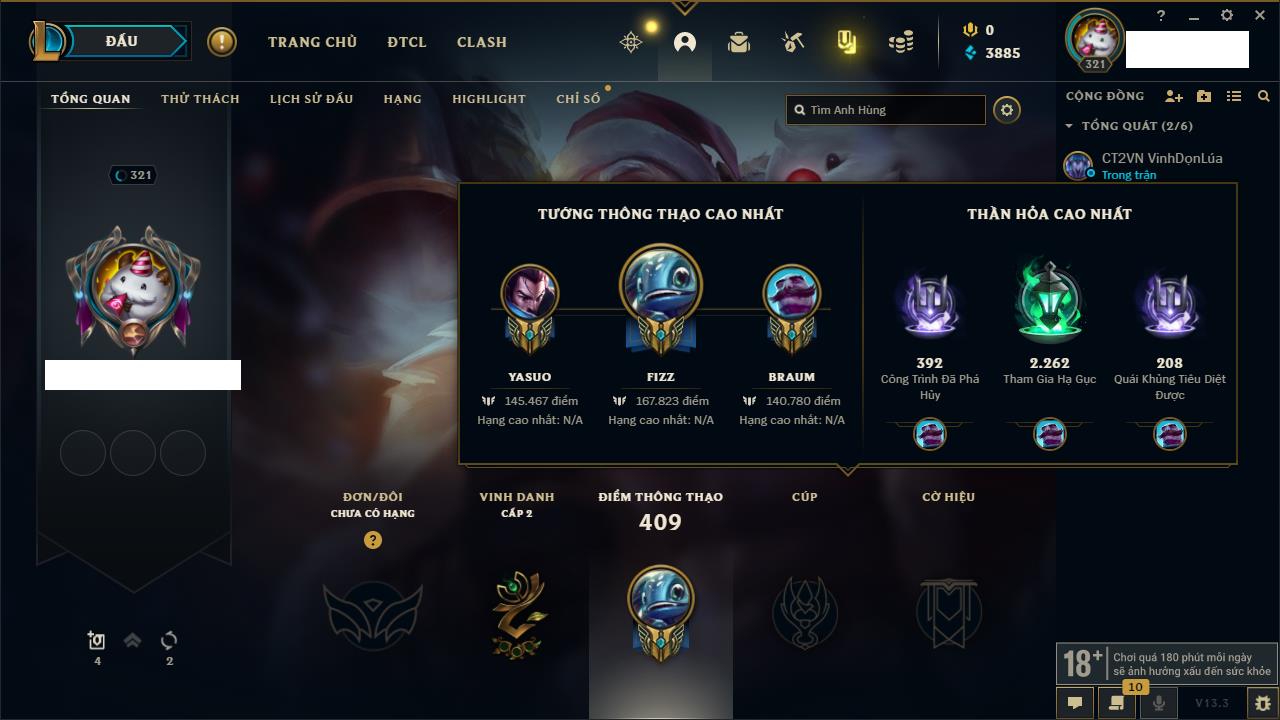Open friends list view options icon
Viewport: 1280px width, 720px height.
coord(1234,96)
